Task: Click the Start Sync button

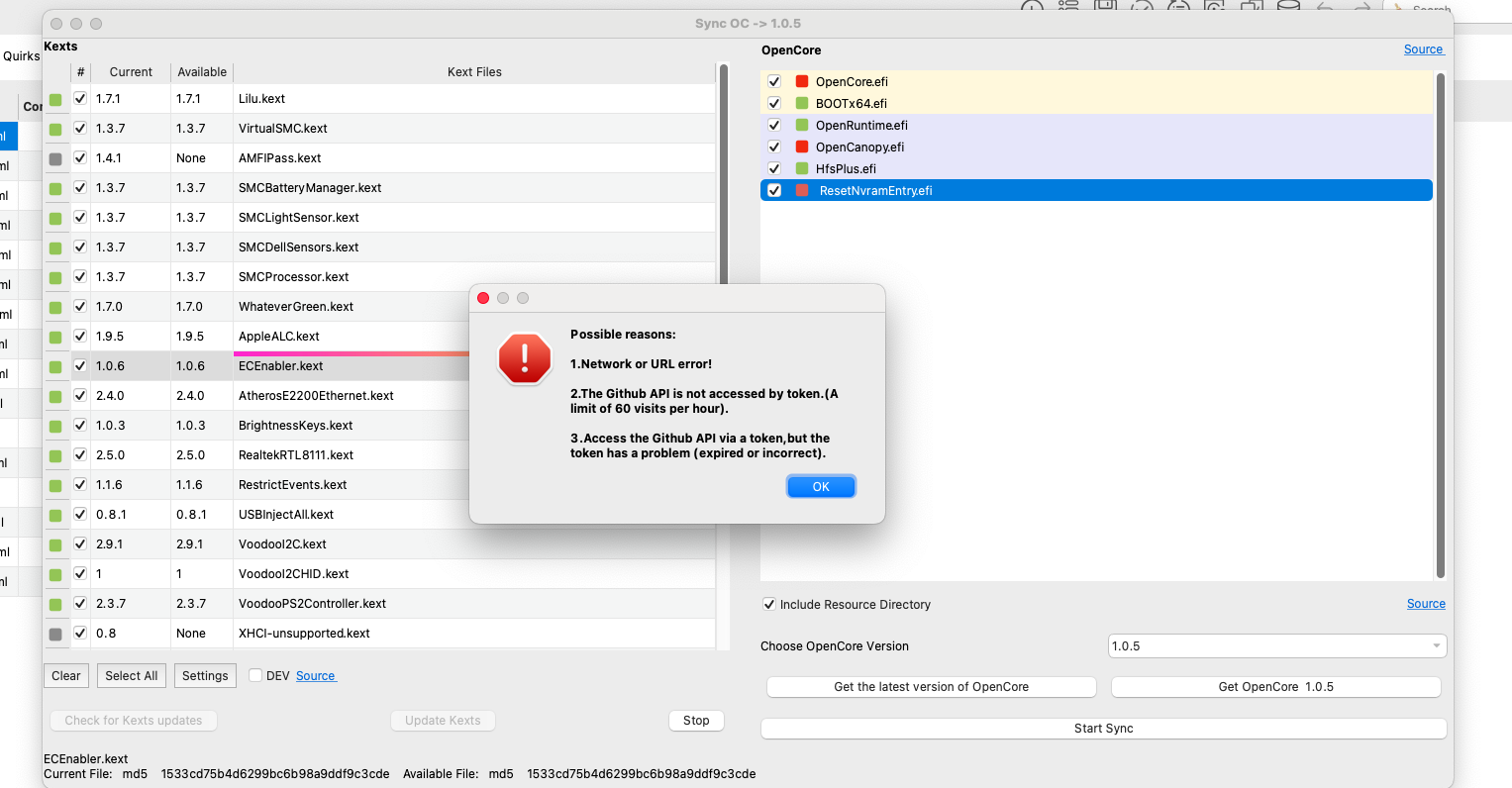Action: pos(1103,729)
